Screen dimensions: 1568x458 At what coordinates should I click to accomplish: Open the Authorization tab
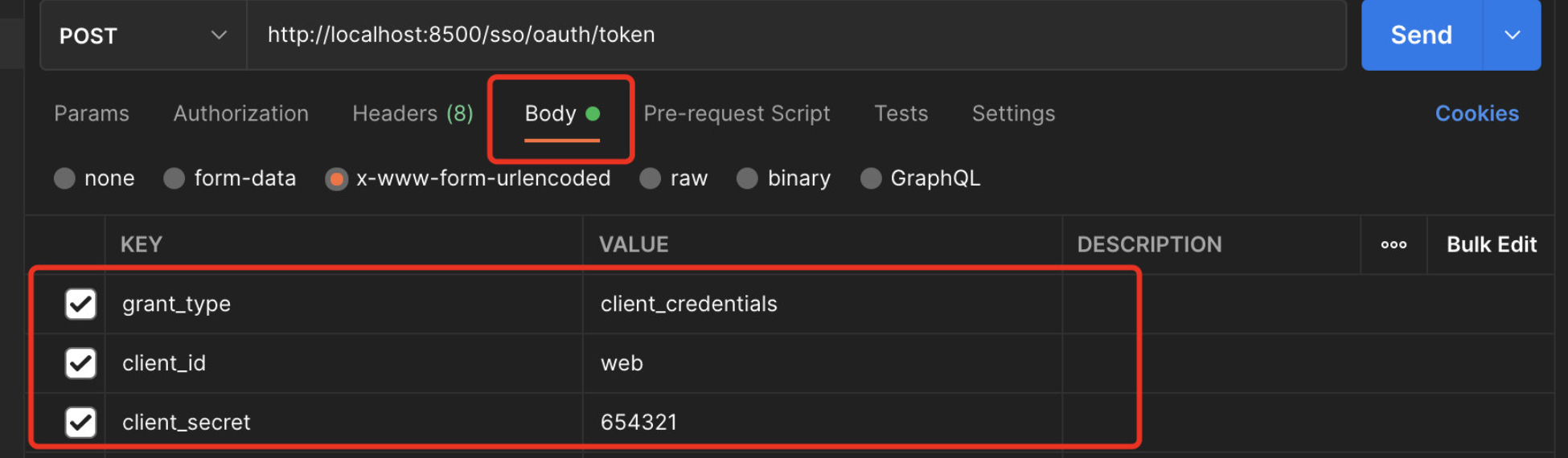click(241, 113)
